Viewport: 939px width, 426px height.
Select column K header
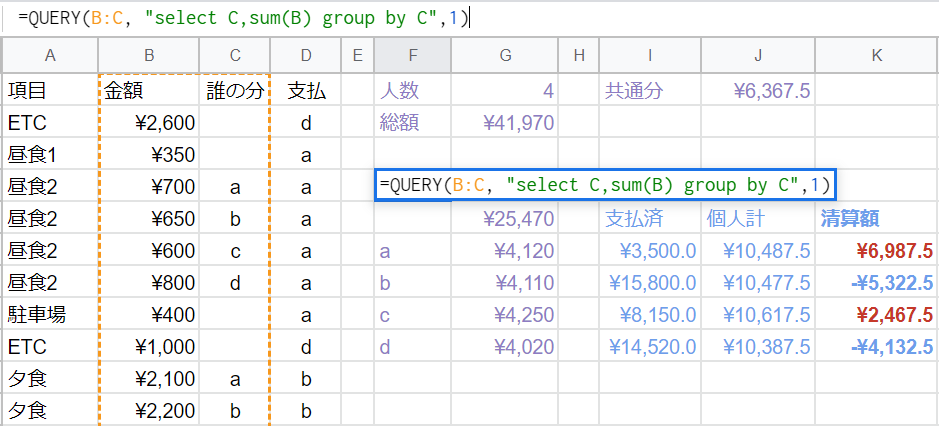click(877, 56)
